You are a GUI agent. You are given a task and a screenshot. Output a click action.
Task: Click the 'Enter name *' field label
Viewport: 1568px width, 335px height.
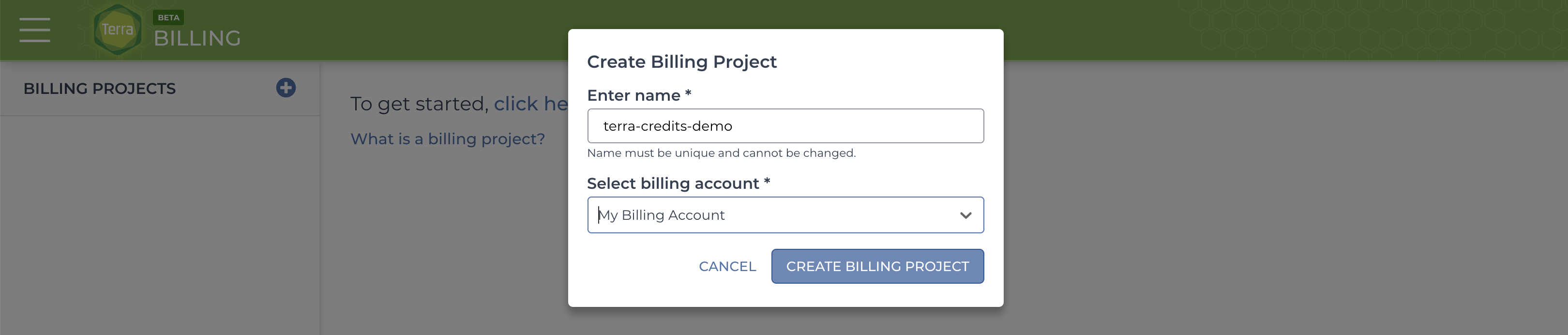click(638, 96)
